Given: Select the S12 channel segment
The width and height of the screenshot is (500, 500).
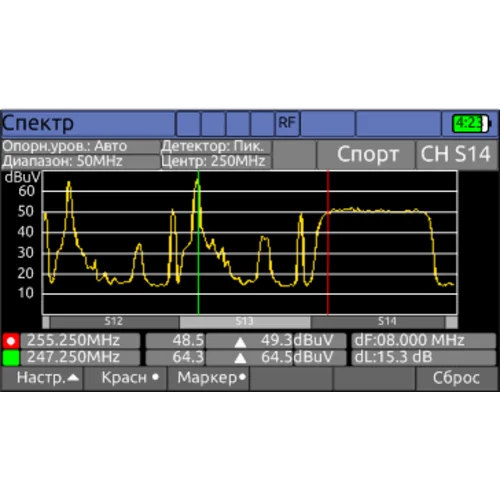Looking at the screenshot, I should coord(114,322).
